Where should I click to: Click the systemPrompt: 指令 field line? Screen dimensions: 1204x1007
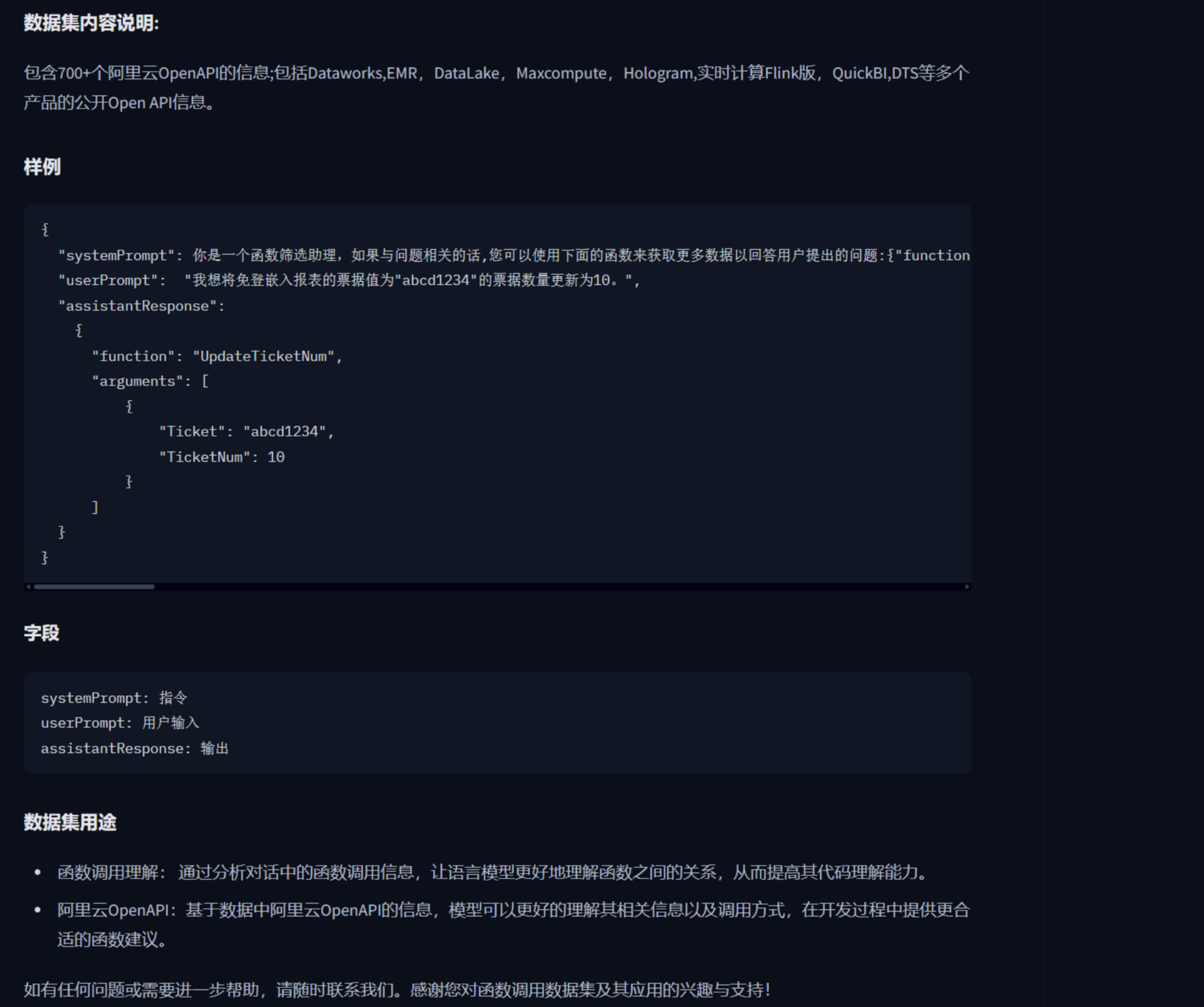coord(114,698)
